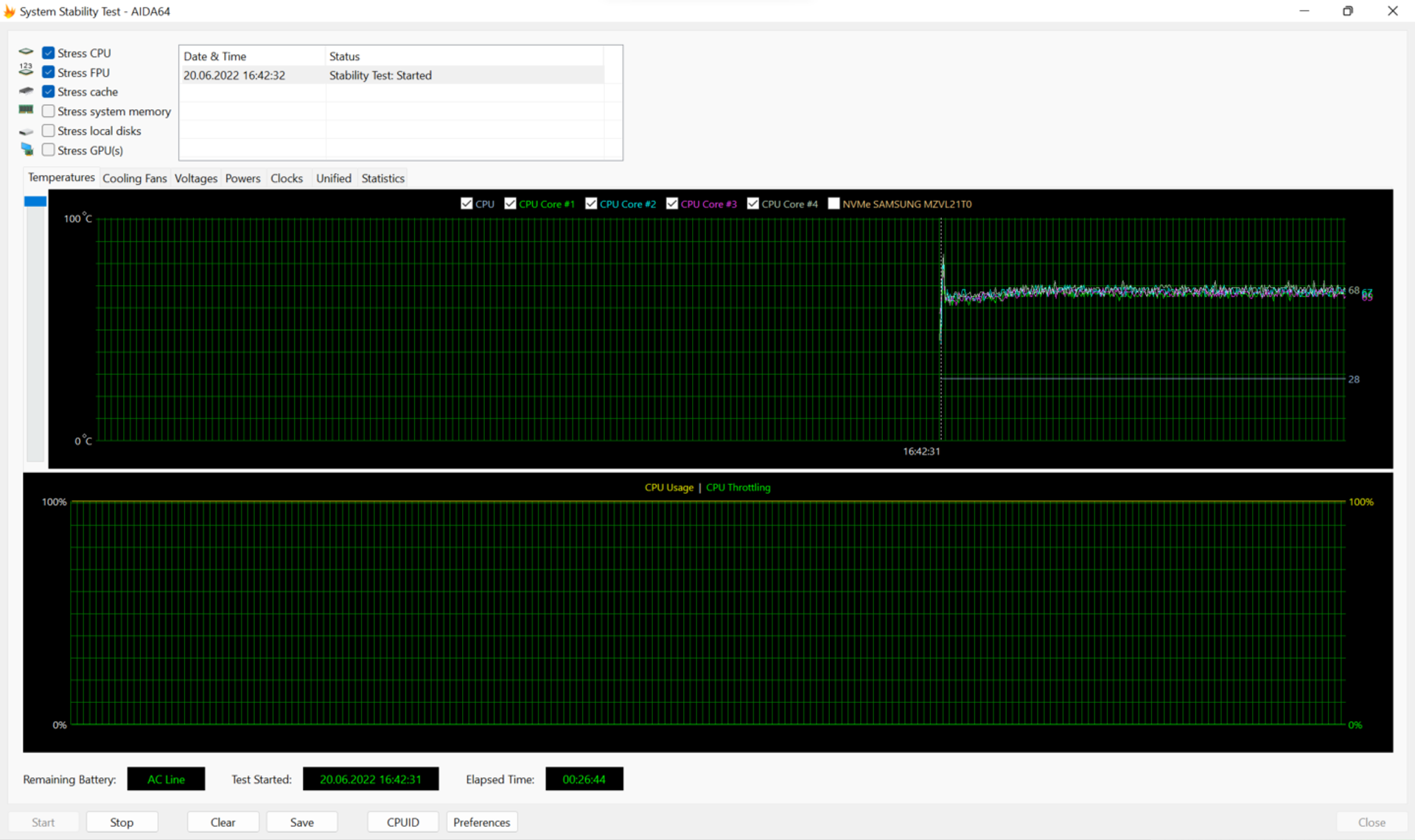Select the Stability Test: Started log row
Viewport: 1415px width, 840px height.
[x=392, y=75]
